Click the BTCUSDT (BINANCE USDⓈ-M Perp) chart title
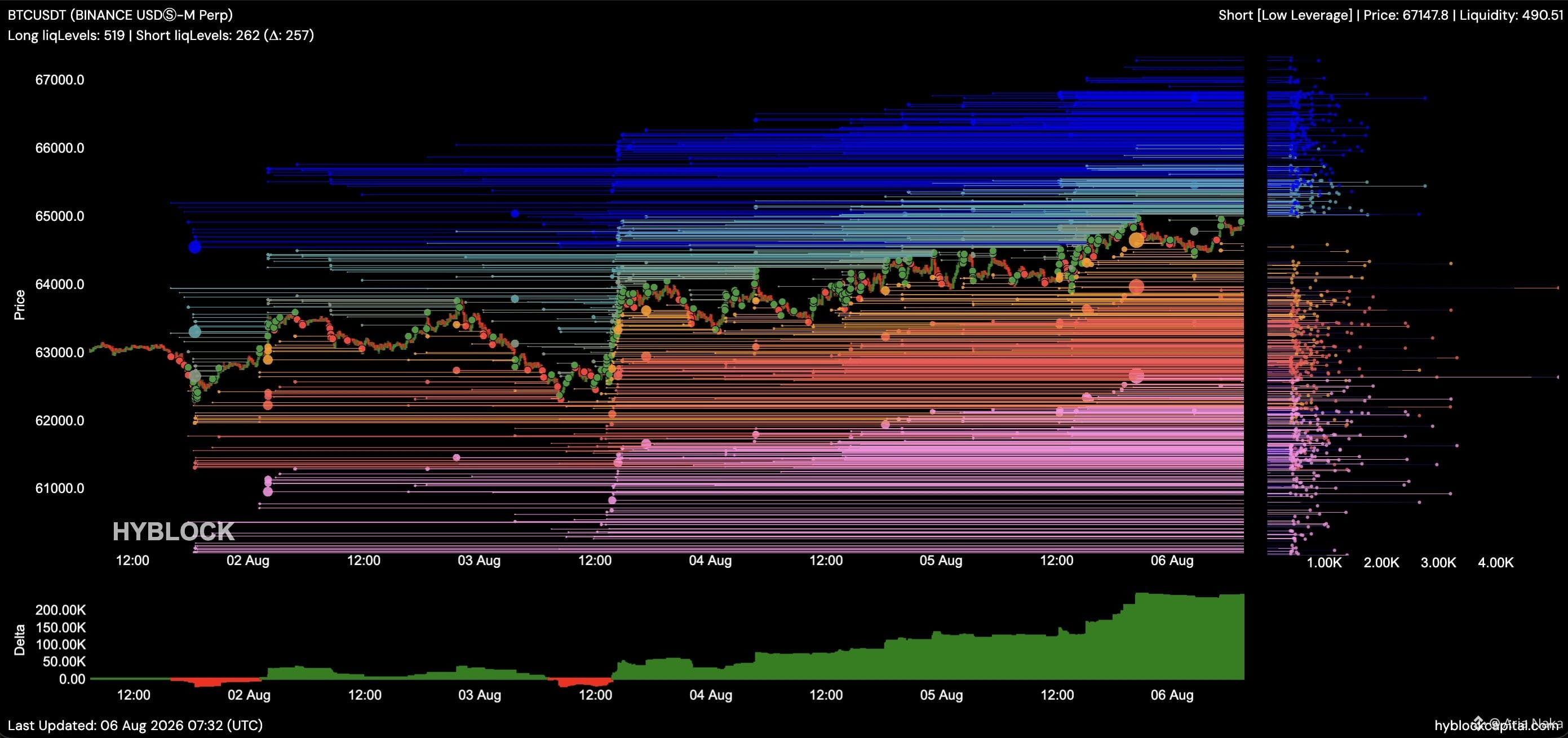This screenshot has width=1568, height=738. pos(120,15)
